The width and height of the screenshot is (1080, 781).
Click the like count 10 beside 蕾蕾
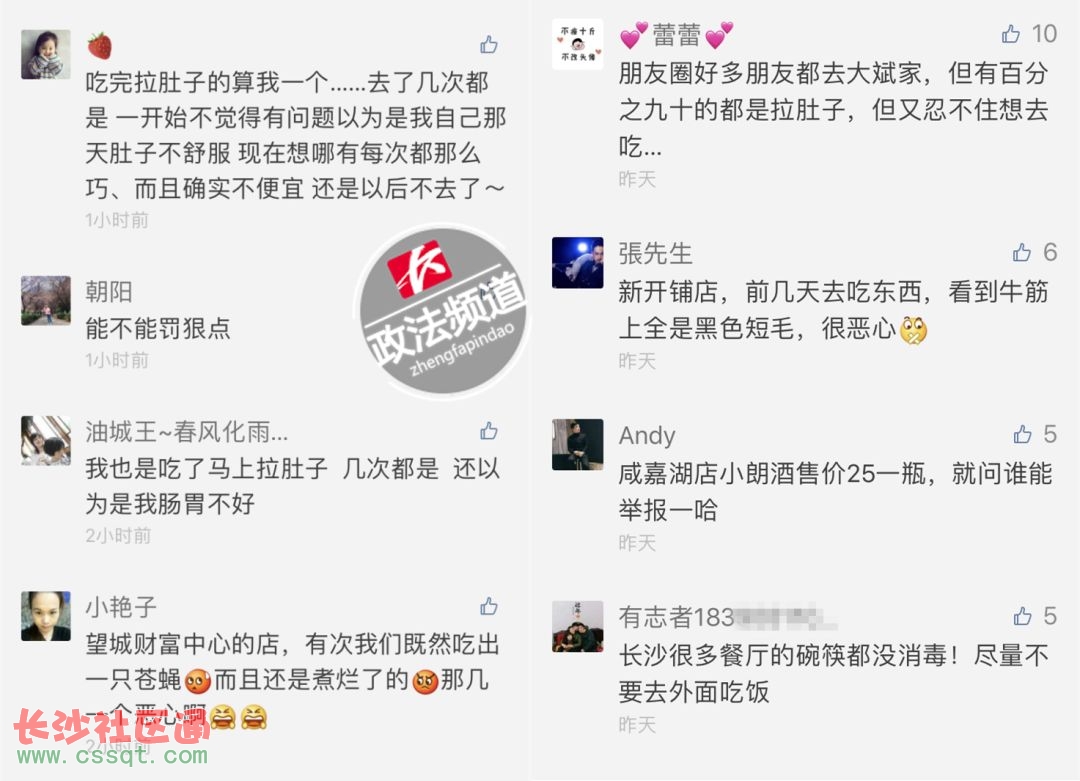(1044, 33)
